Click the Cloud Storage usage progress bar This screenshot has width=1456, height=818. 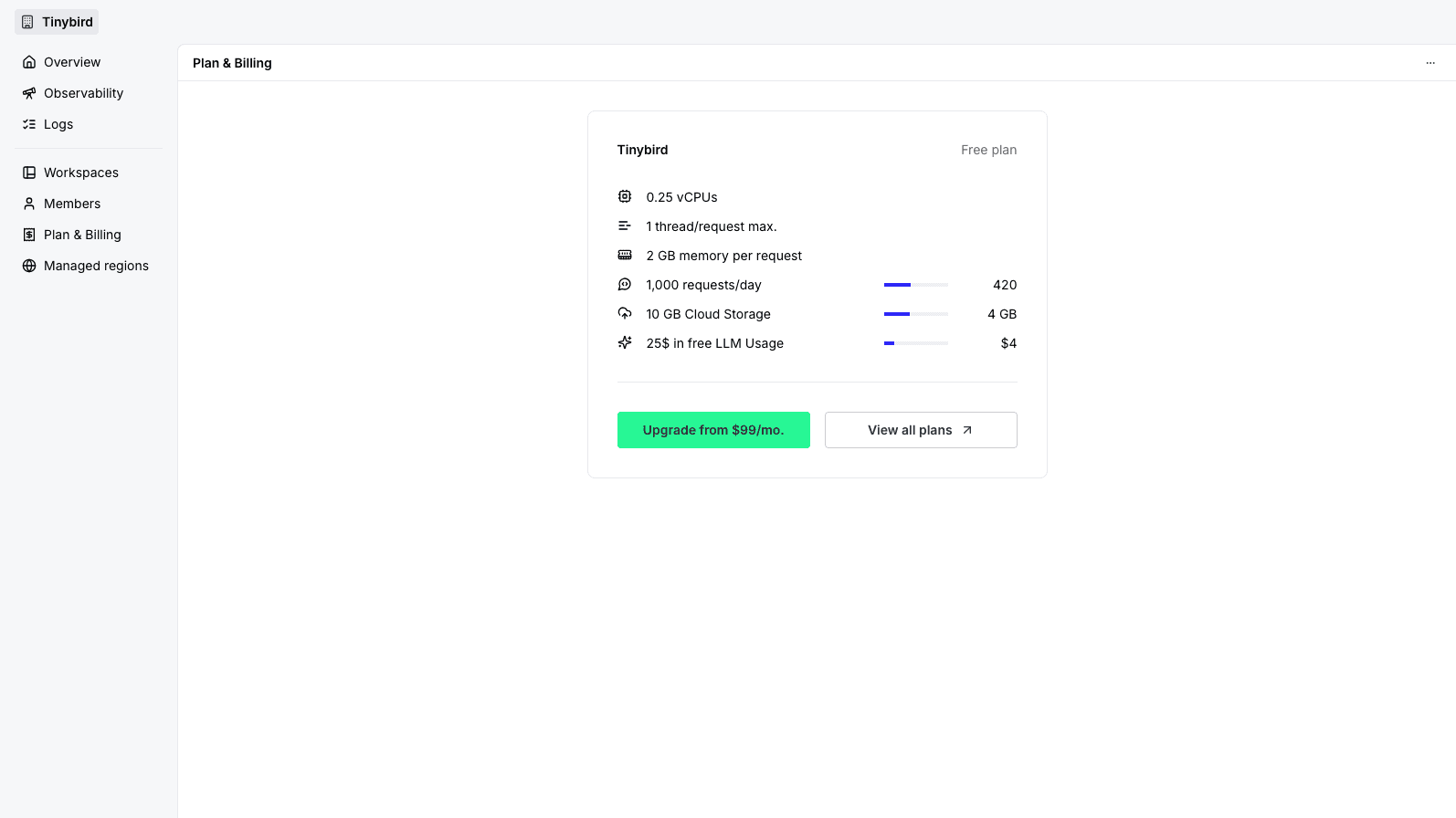(x=916, y=314)
